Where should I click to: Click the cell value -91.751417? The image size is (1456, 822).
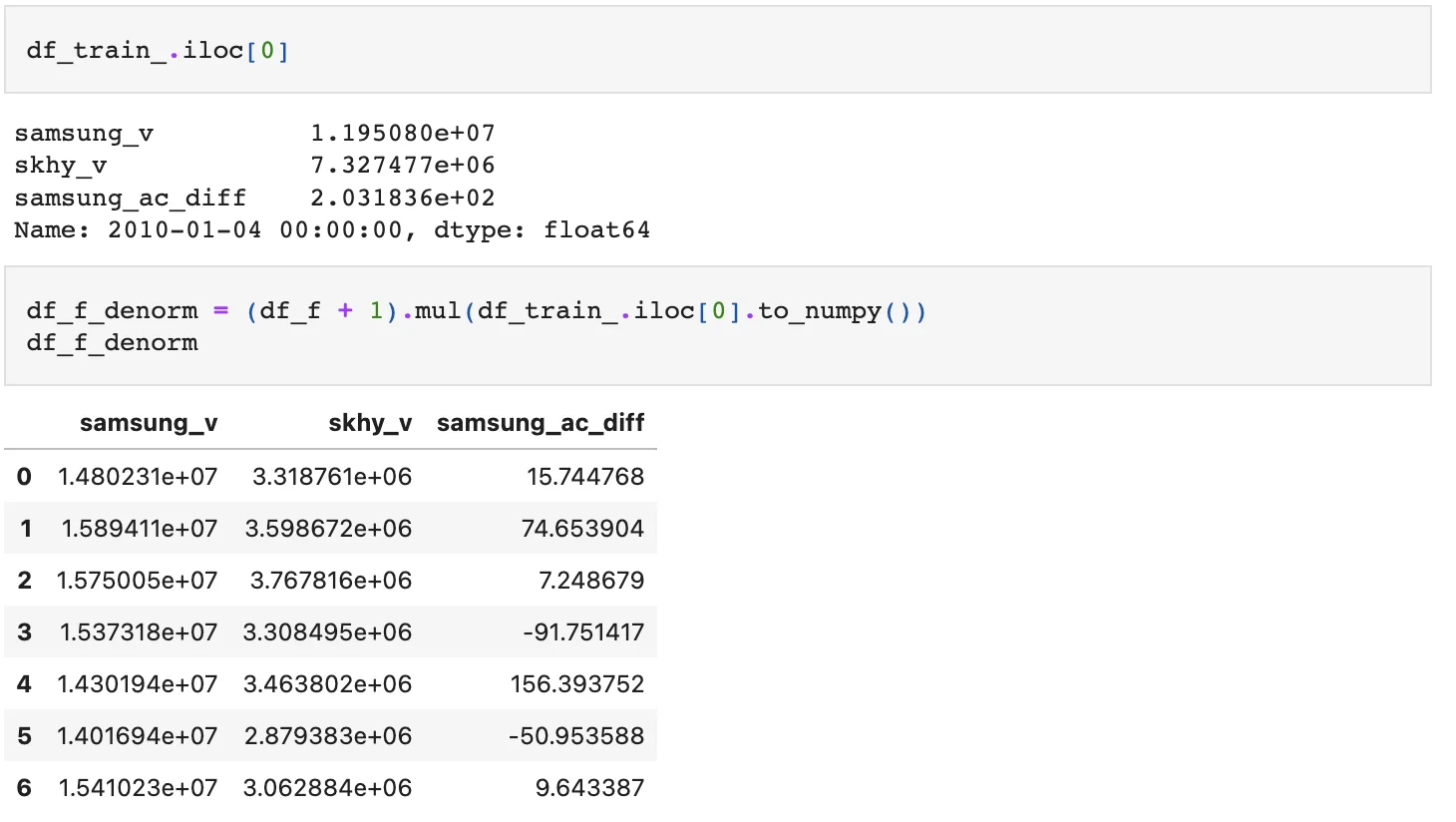(583, 632)
